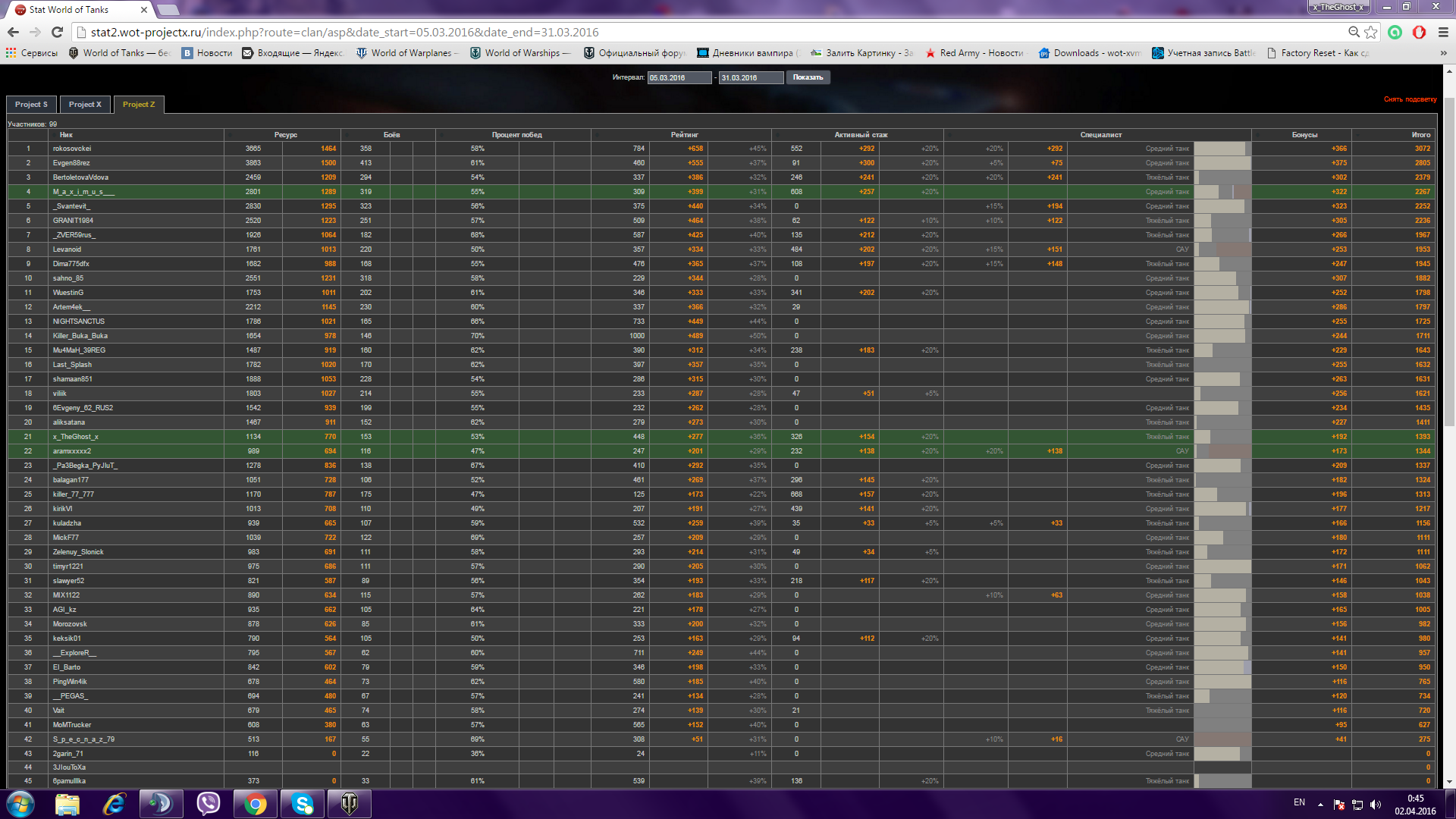This screenshot has width=1456, height=819.
Task: Open Chrome menu hamburger icon
Action: coord(1443,32)
